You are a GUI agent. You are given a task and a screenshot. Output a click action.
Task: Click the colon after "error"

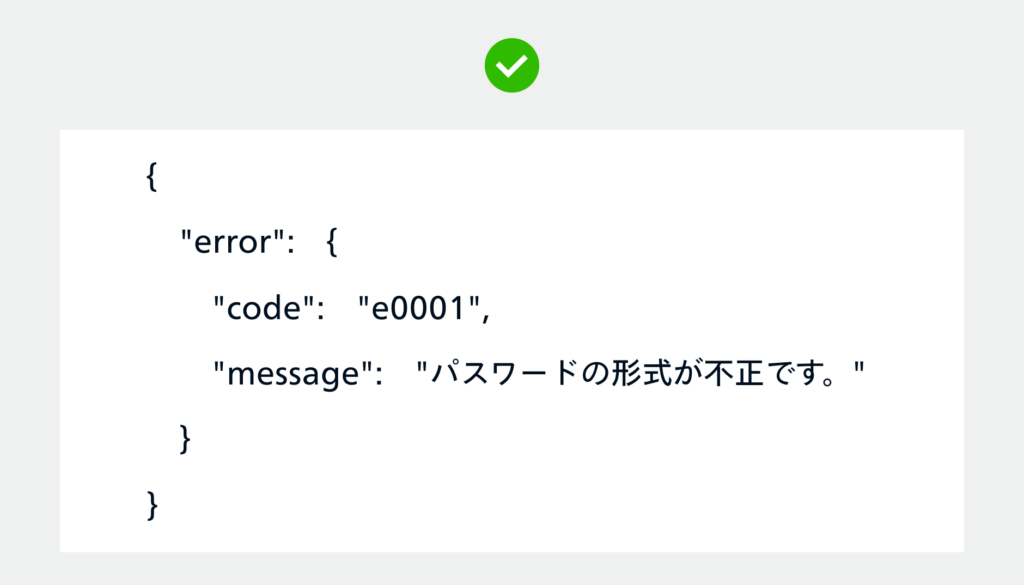tap(290, 243)
